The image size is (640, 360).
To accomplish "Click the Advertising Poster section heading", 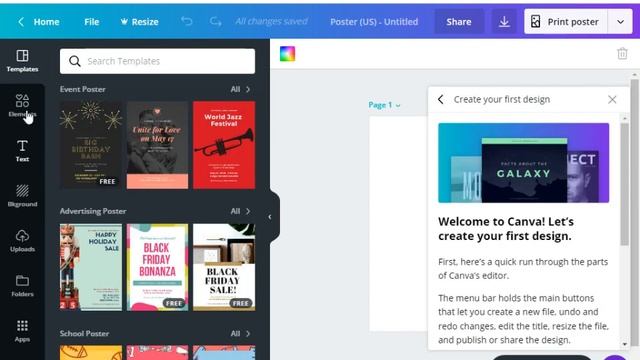I will pos(93,211).
